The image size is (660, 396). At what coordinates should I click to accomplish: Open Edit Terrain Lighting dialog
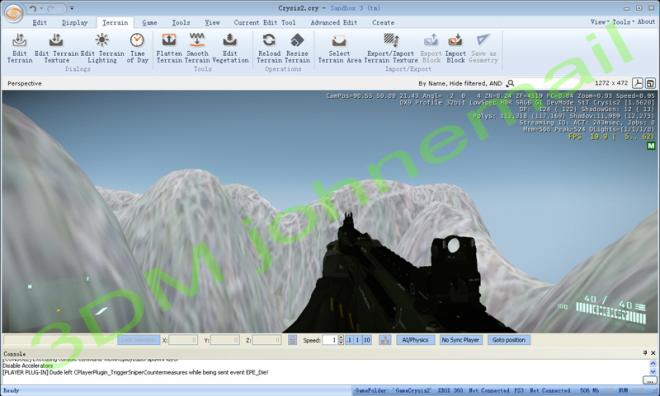102,48
